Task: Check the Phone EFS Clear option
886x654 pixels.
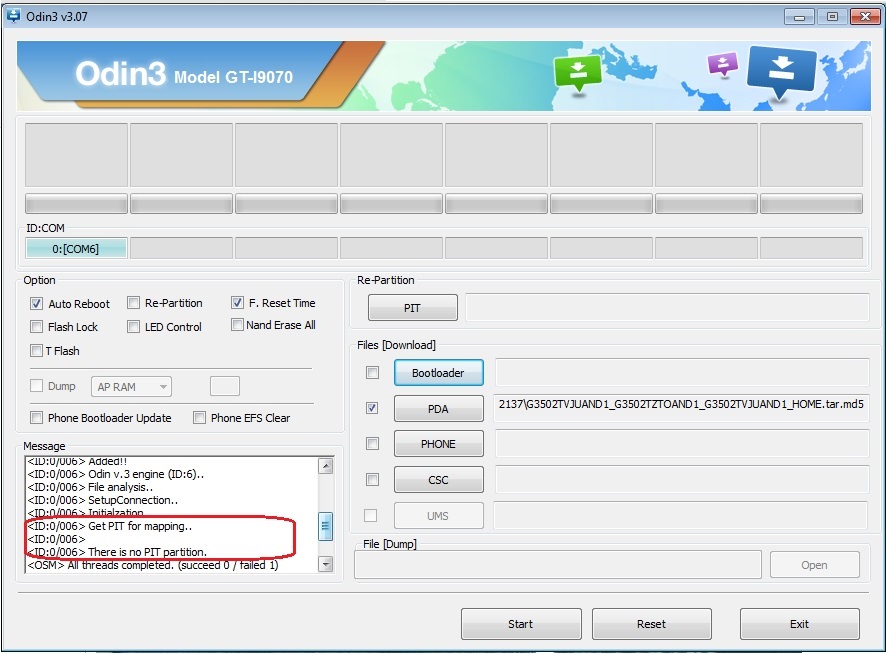Action: [x=199, y=418]
